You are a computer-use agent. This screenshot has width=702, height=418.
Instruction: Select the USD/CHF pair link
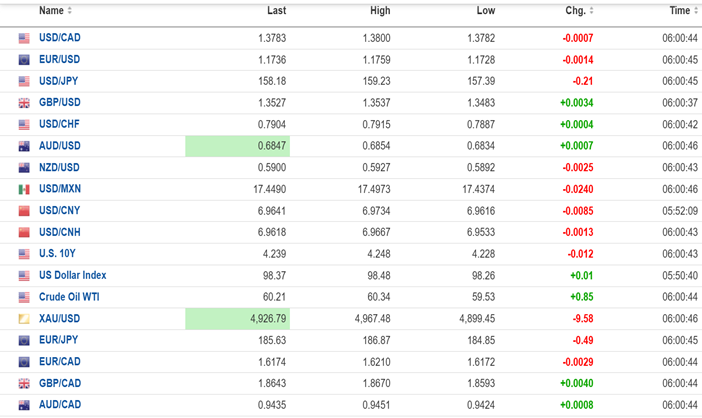click(x=59, y=125)
